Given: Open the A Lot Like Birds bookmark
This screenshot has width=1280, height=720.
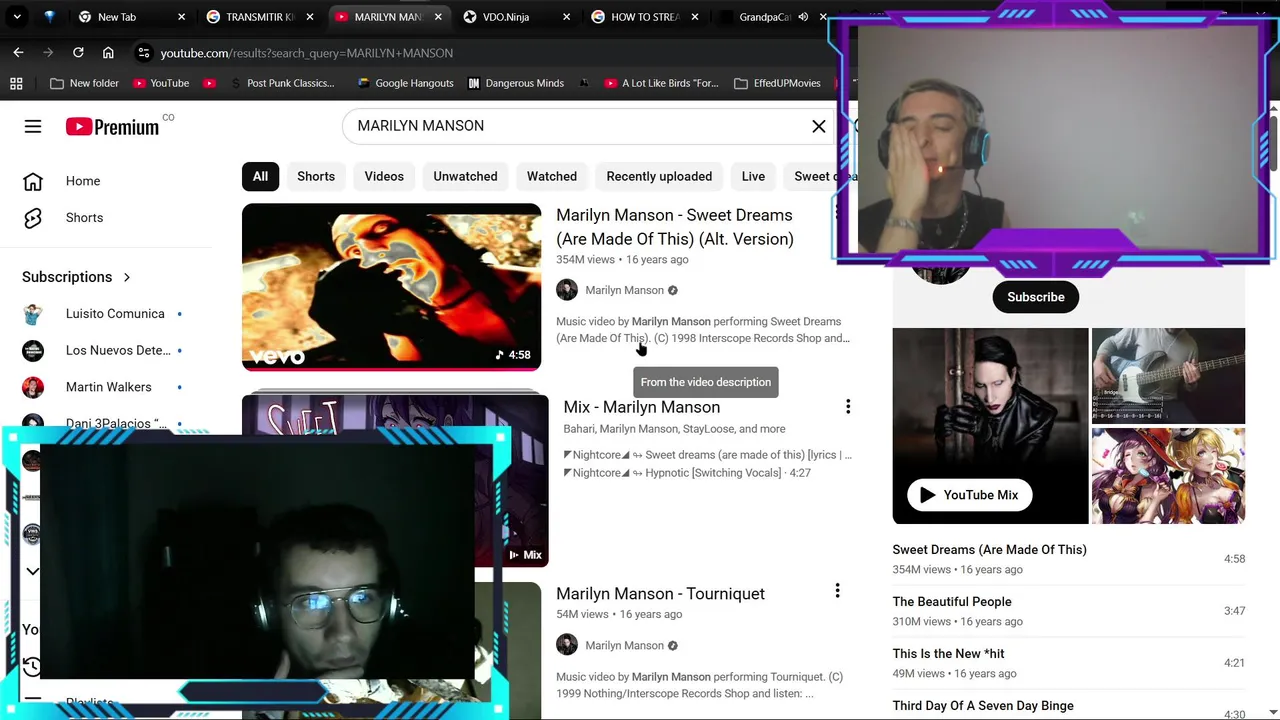Looking at the screenshot, I should pyautogui.click(x=661, y=83).
